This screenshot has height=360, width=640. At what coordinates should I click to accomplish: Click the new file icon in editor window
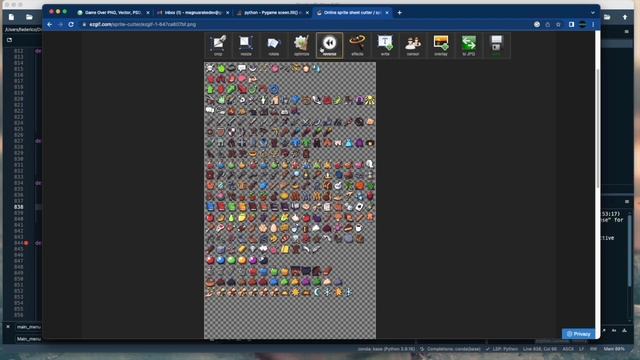11,17
